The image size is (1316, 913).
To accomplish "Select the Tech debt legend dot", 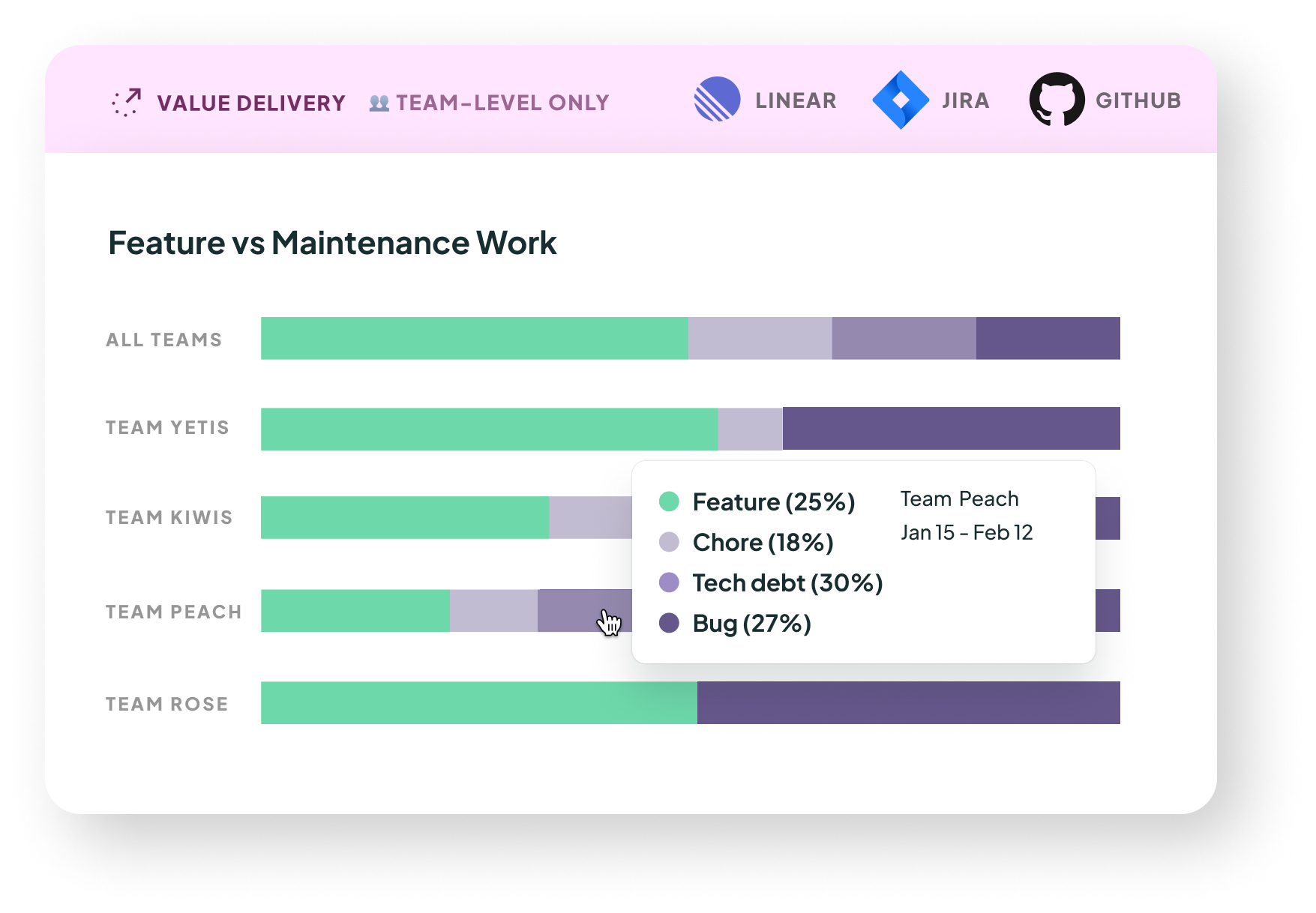I will 669,582.
